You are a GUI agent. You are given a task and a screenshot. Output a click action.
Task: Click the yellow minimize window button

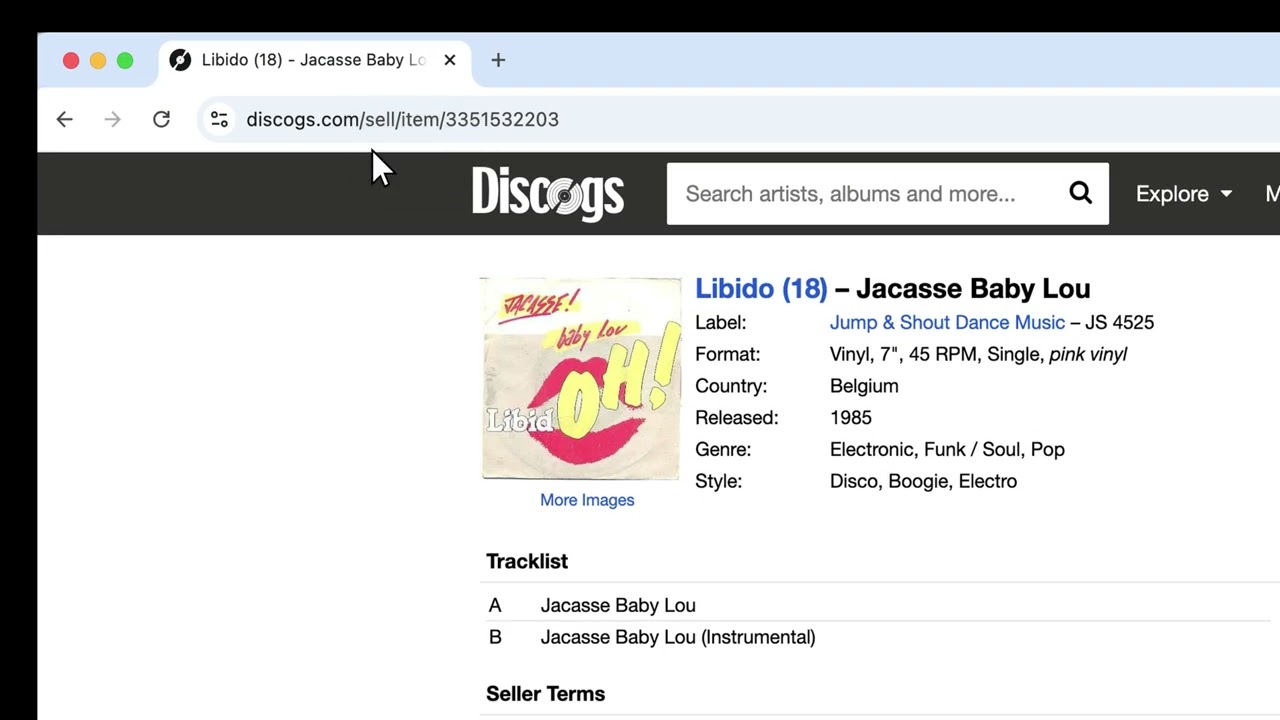point(98,60)
